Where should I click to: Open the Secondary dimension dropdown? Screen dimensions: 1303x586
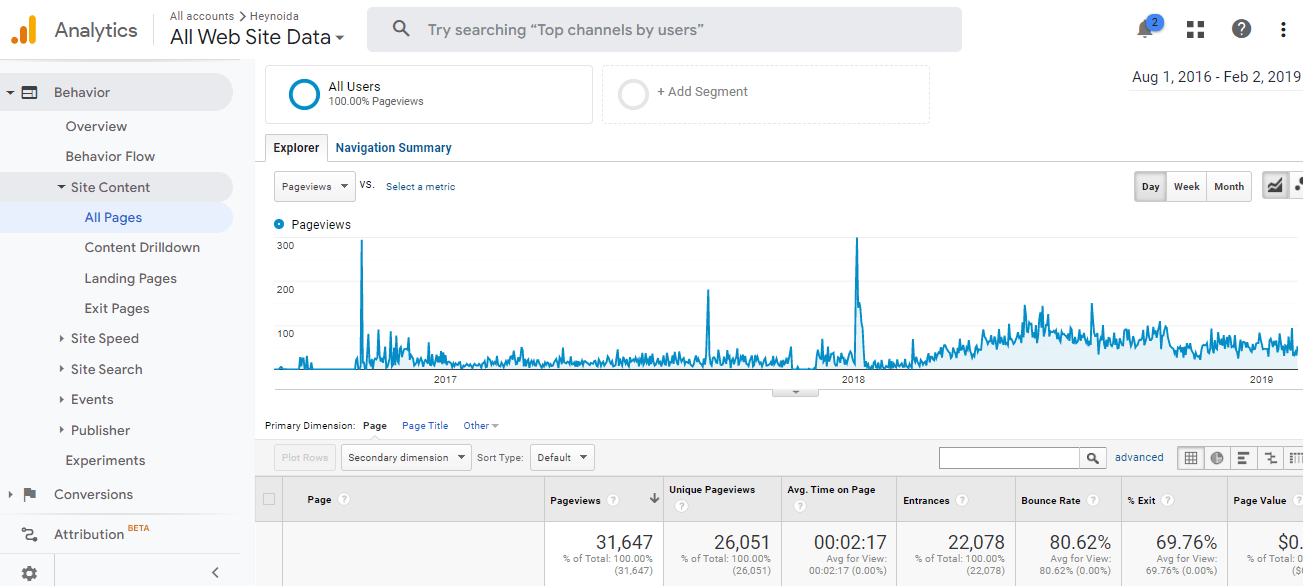[x=405, y=457]
